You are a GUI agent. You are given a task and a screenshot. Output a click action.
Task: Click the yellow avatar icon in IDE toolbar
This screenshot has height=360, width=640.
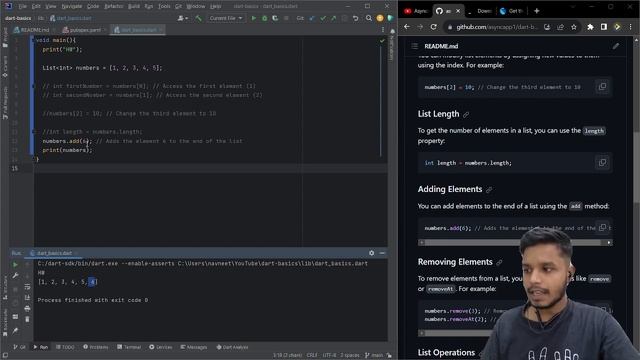tap(380, 18)
